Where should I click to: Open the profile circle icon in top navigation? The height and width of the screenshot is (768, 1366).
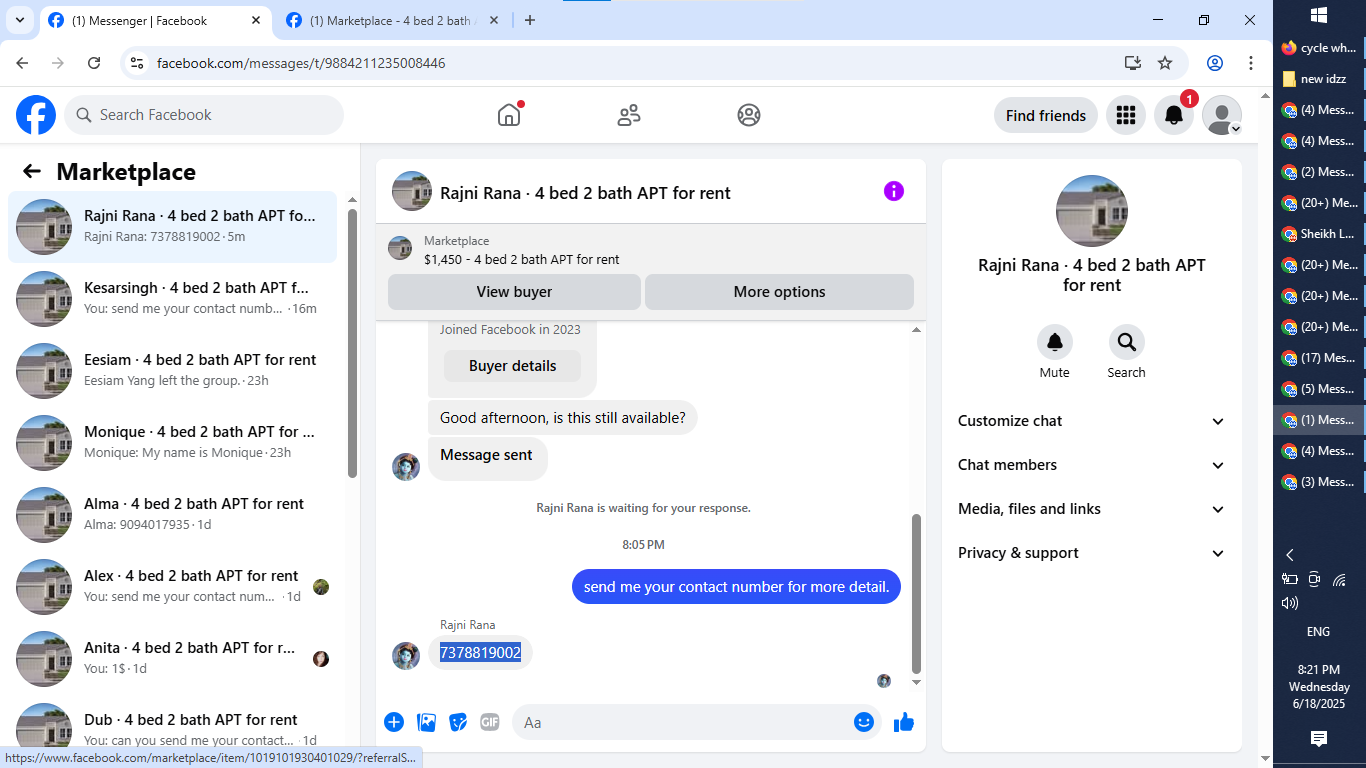click(x=749, y=115)
